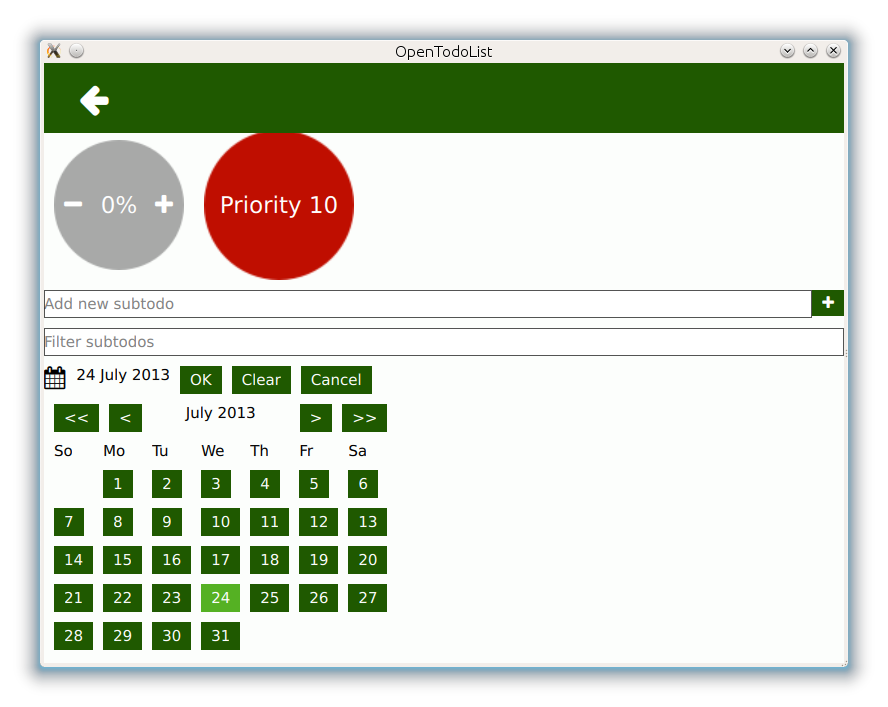Jump forward one year with >> button
This screenshot has width=888, height=707.
tap(364, 418)
